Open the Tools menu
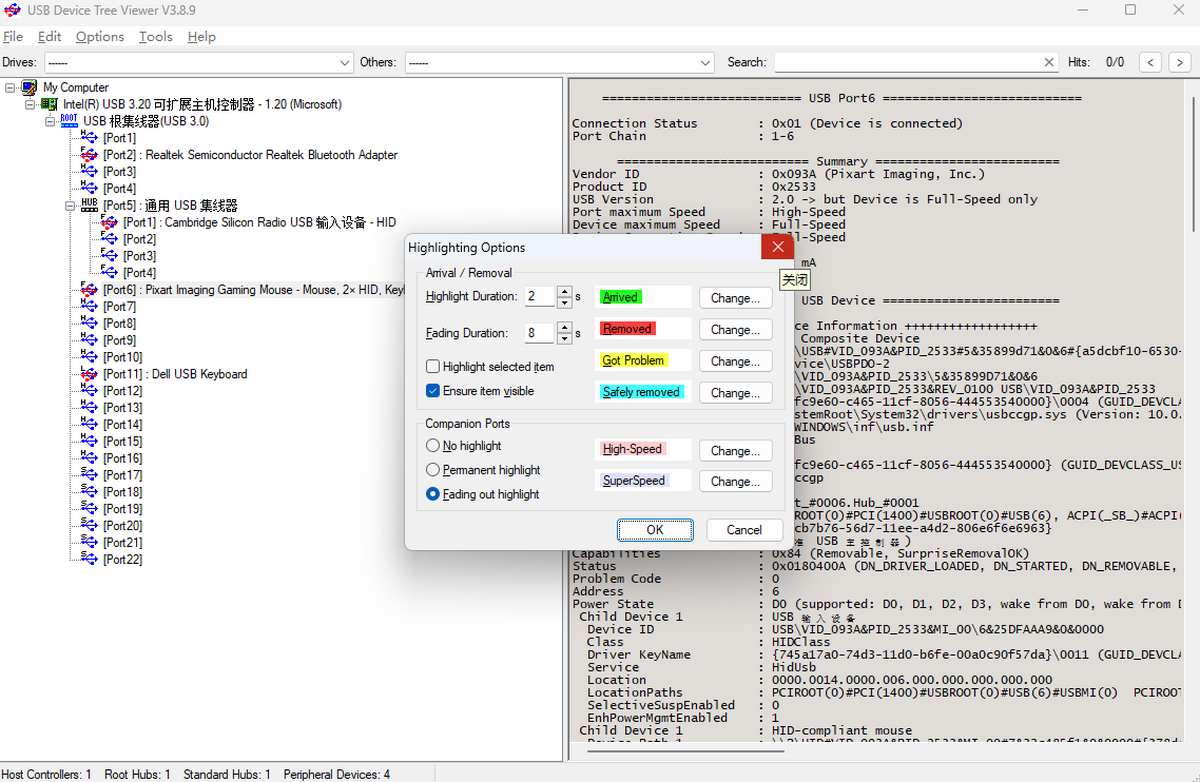Image resolution: width=1200 pixels, height=782 pixels. click(156, 36)
